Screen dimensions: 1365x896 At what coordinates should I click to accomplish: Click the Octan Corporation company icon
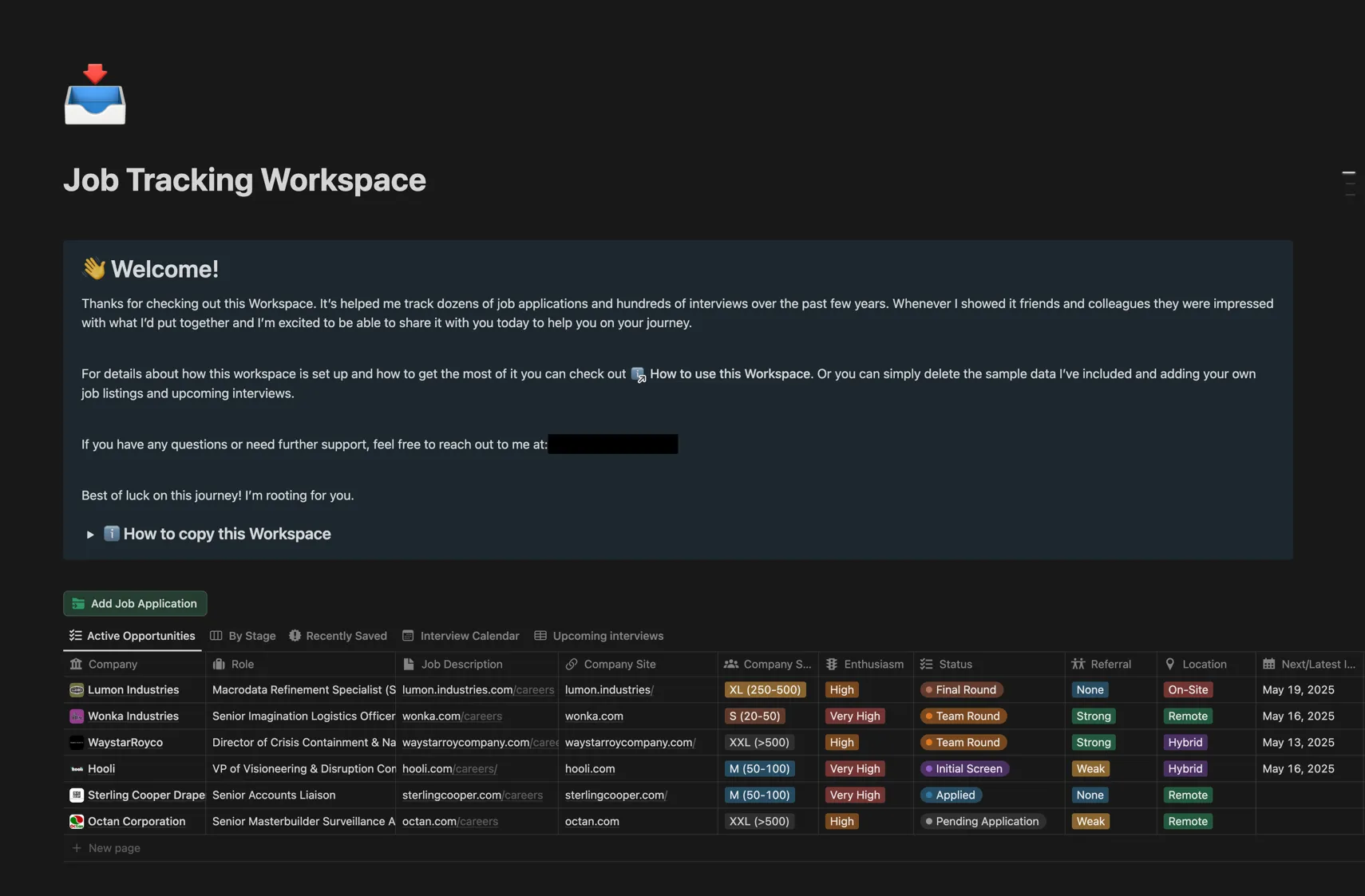[77, 821]
